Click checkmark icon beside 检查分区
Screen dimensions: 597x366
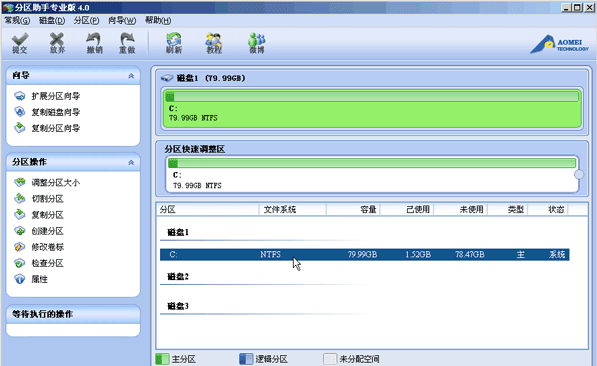tap(19, 263)
